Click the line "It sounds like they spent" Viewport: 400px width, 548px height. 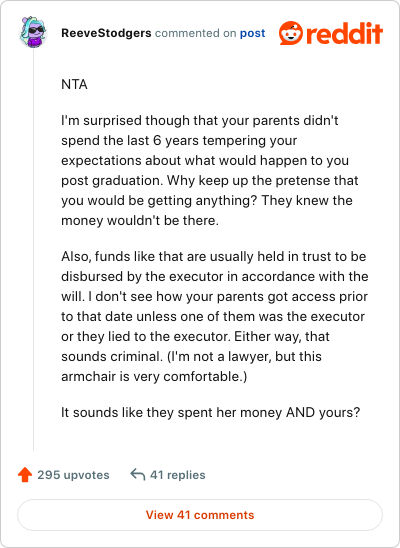210,413
